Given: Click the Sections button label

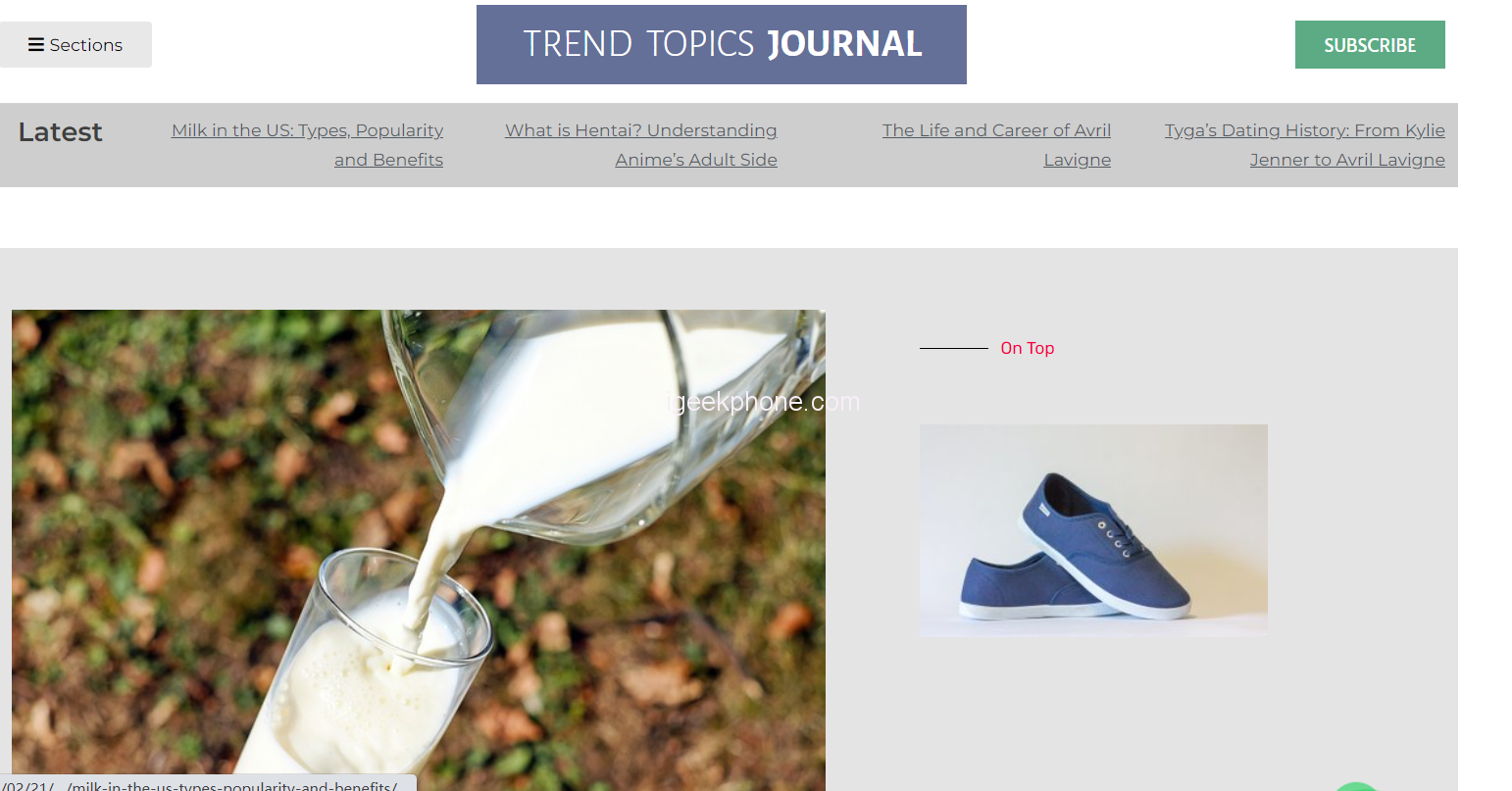Looking at the screenshot, I should tap(86, 45).
